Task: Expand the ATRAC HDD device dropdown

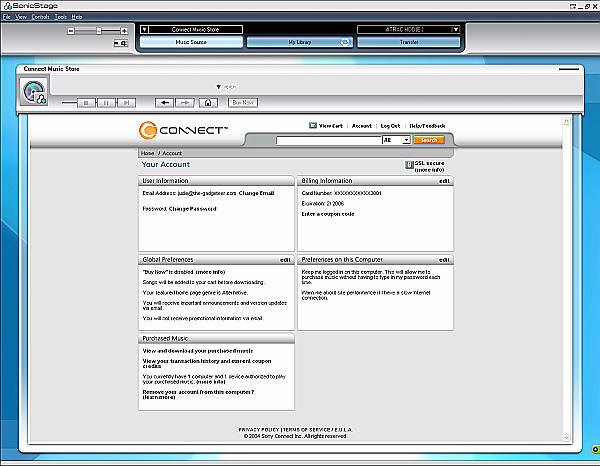Action: (x=456, y=30)
